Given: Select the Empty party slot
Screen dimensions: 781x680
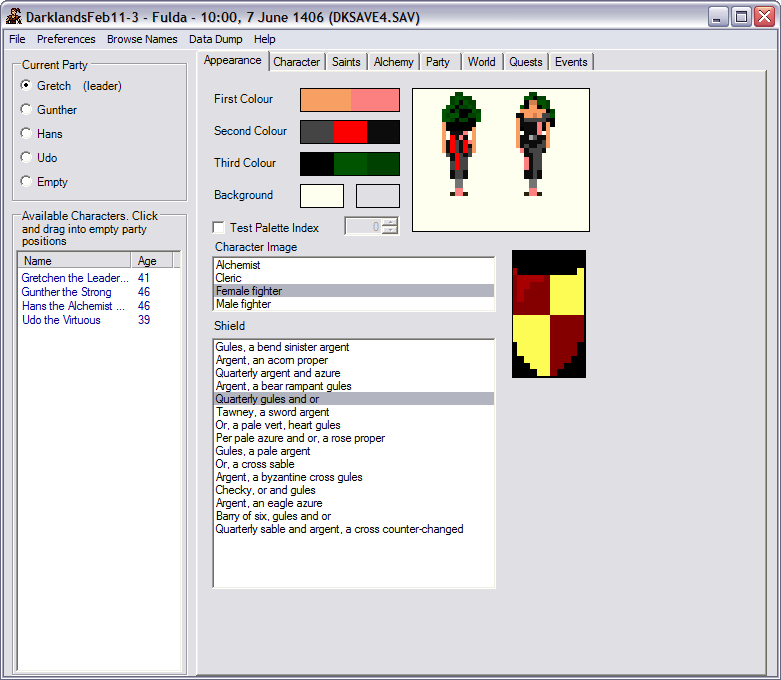Looking at the screenshot, I should click(26, 181).
